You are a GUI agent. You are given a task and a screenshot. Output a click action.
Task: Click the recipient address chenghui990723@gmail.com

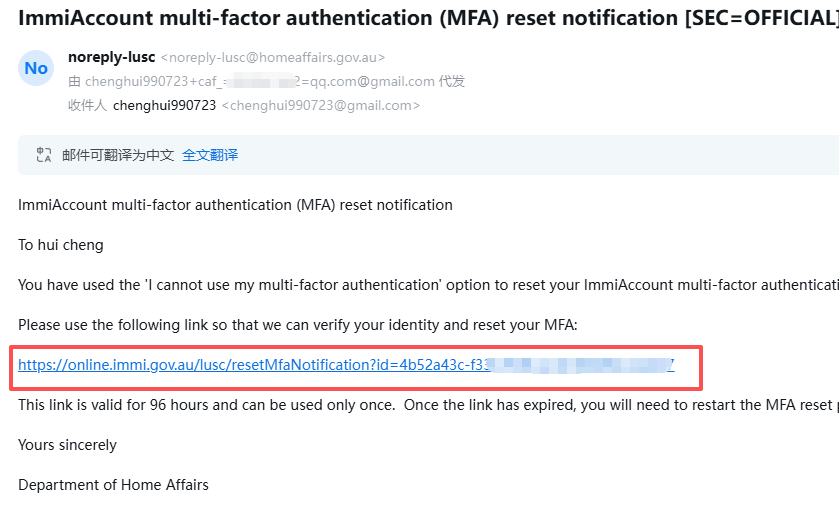321,105
